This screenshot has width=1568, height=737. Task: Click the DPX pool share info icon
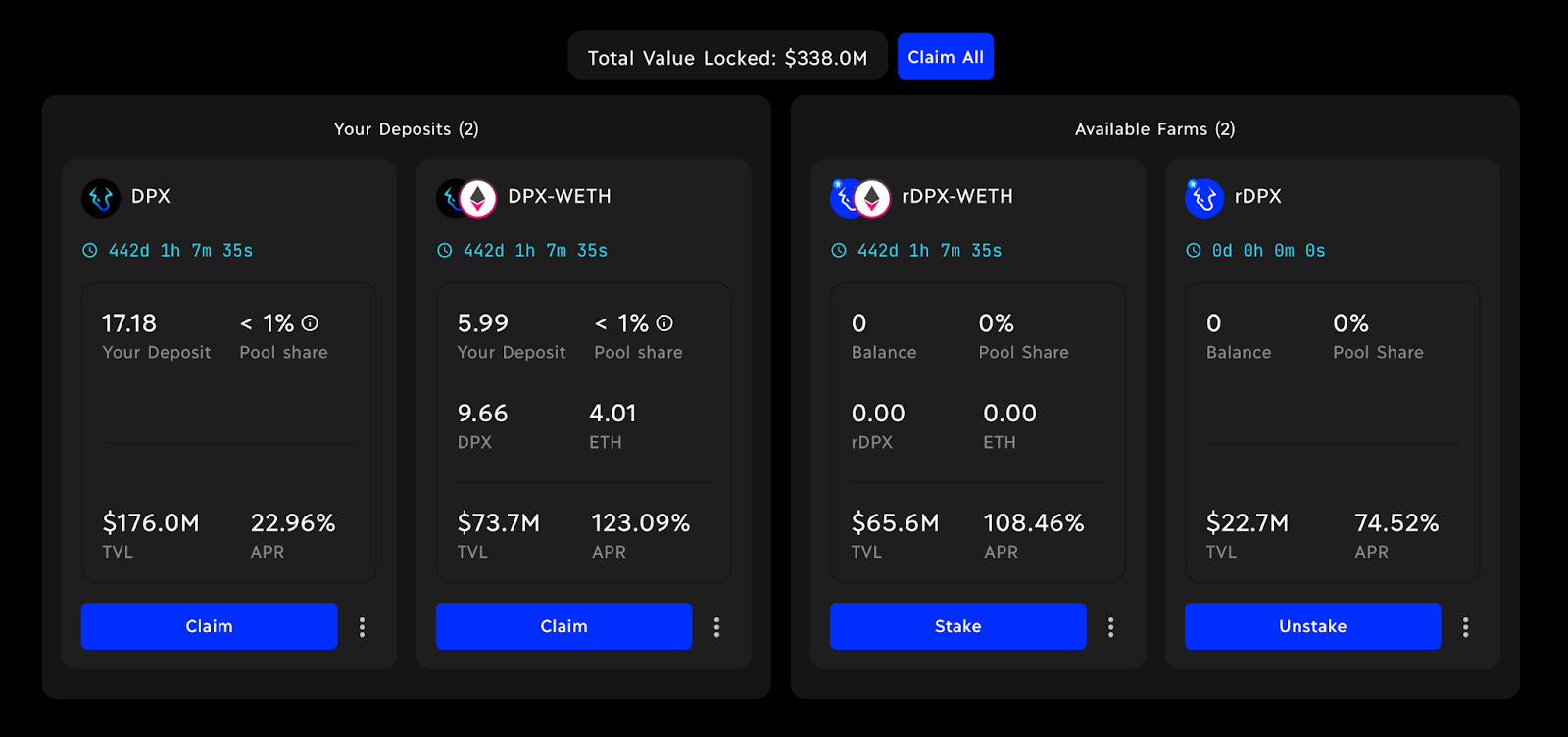pyautogui.click(x=310, y=323)
